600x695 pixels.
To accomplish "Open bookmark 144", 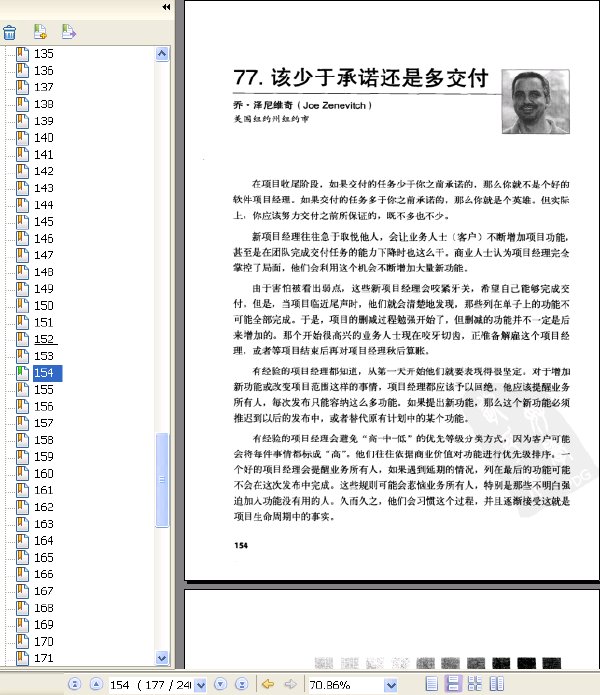I will (43, 205).
